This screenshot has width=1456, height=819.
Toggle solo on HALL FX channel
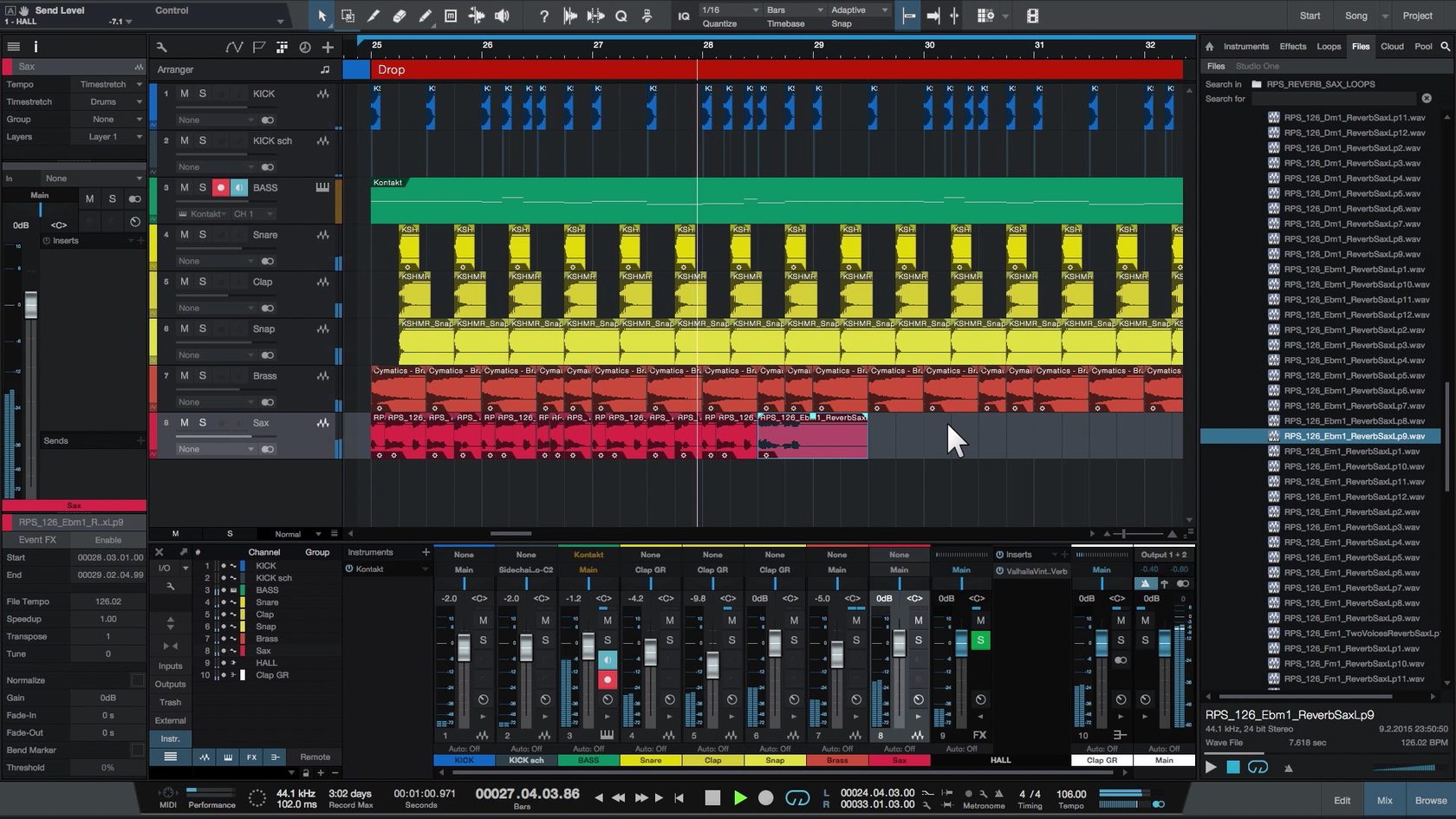(x=980, y=640)
